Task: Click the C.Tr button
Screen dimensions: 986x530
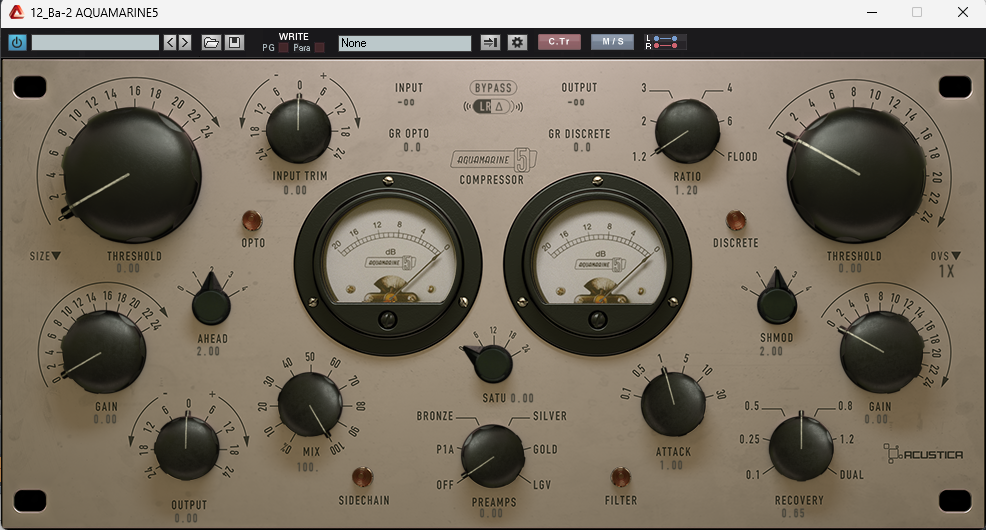Action: point(559,42)
